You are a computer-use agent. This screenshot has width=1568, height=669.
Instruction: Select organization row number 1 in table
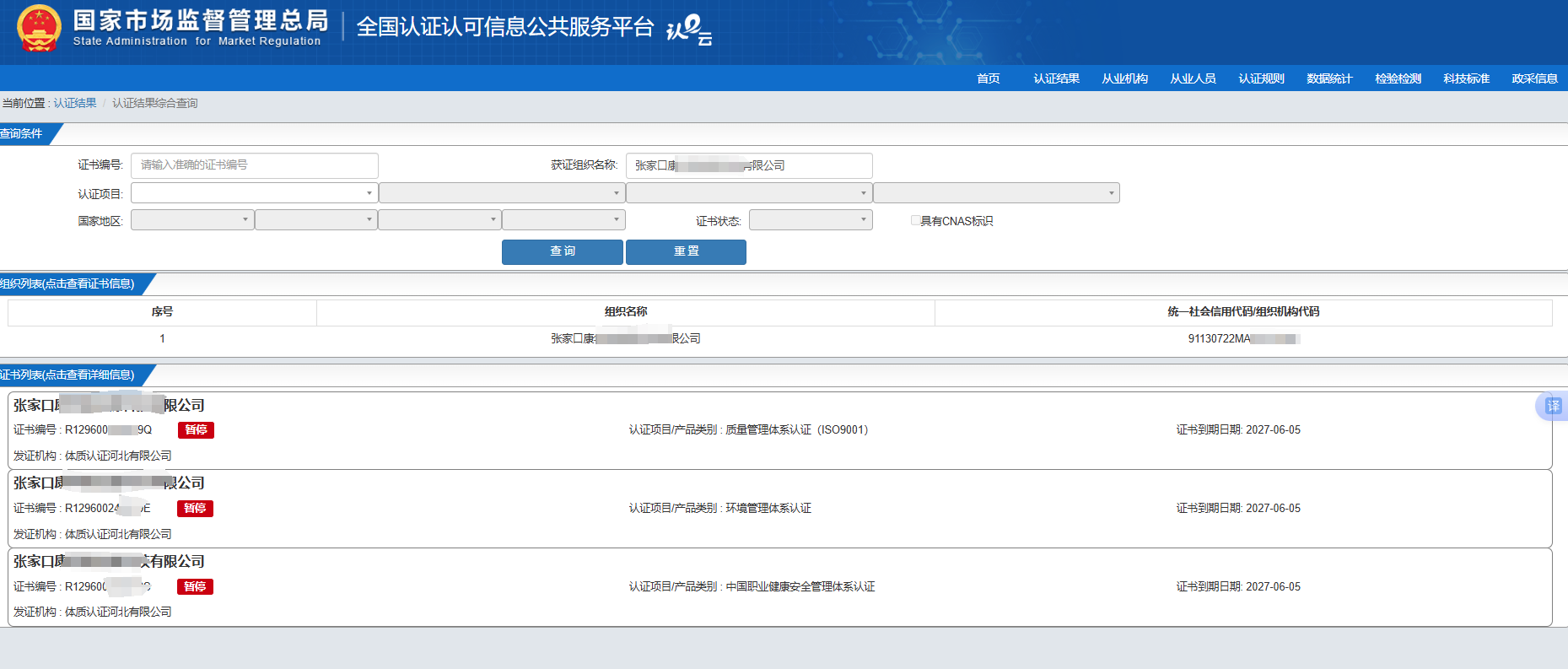(x=625, y=338)
